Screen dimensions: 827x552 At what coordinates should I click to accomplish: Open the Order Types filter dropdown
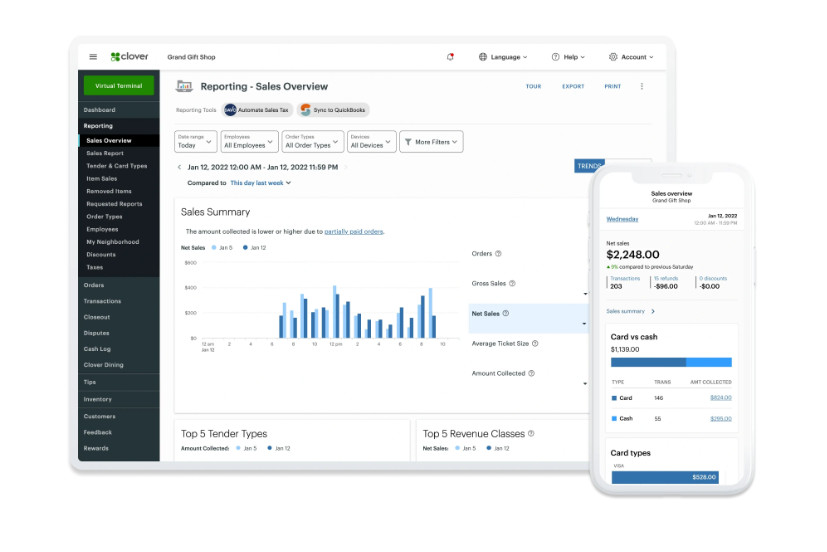pos(311,142)
